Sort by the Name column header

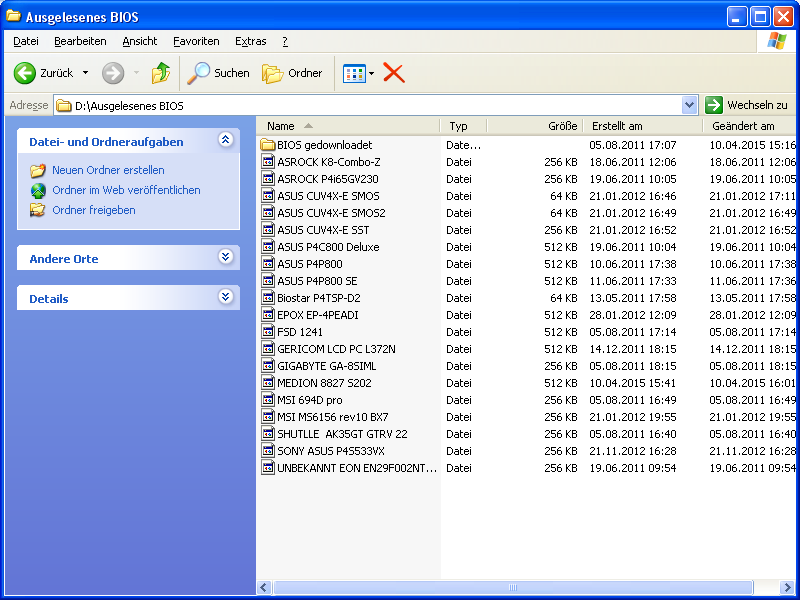pos(348,126)
